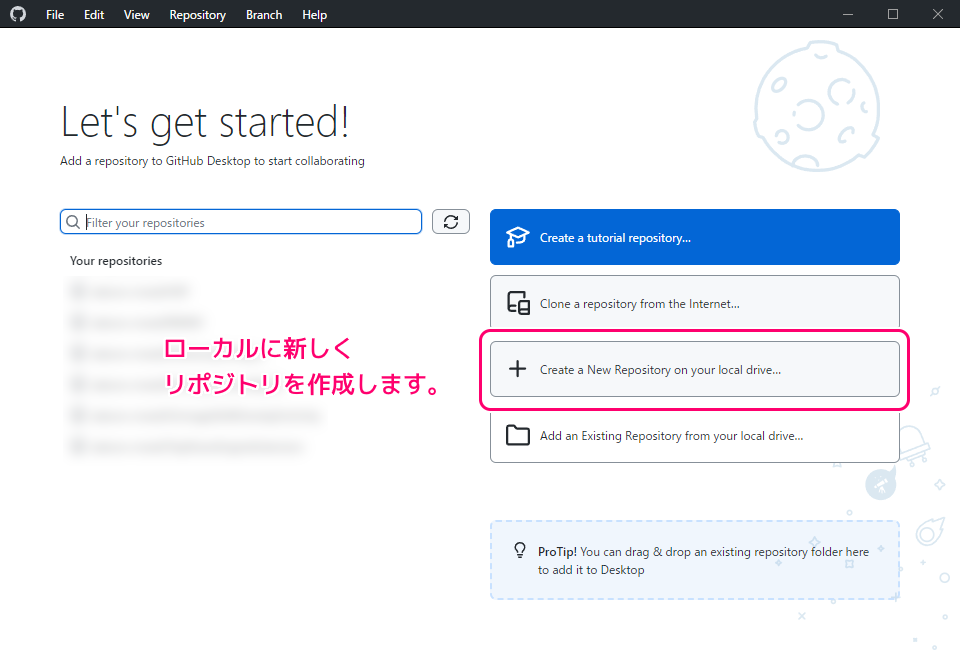The width and height of the screenshot is (960, 660).
Task: Close the GitHub Desktop window
Action: pos(938,14)
